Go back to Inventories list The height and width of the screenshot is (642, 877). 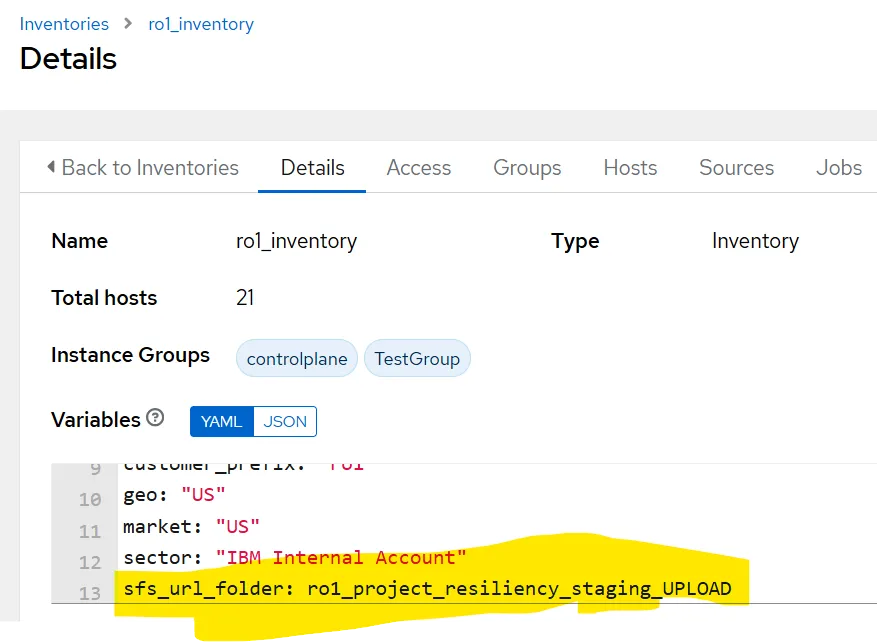[x=143, y=167]
